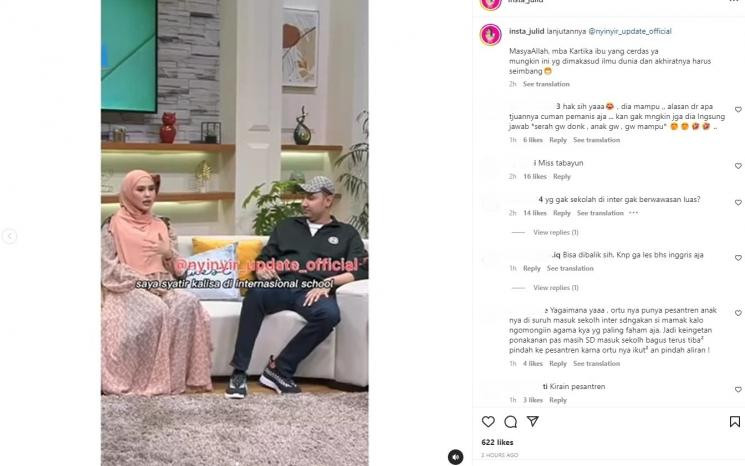View the 622 likes list
745x466 pixels.
pos(497,442)
